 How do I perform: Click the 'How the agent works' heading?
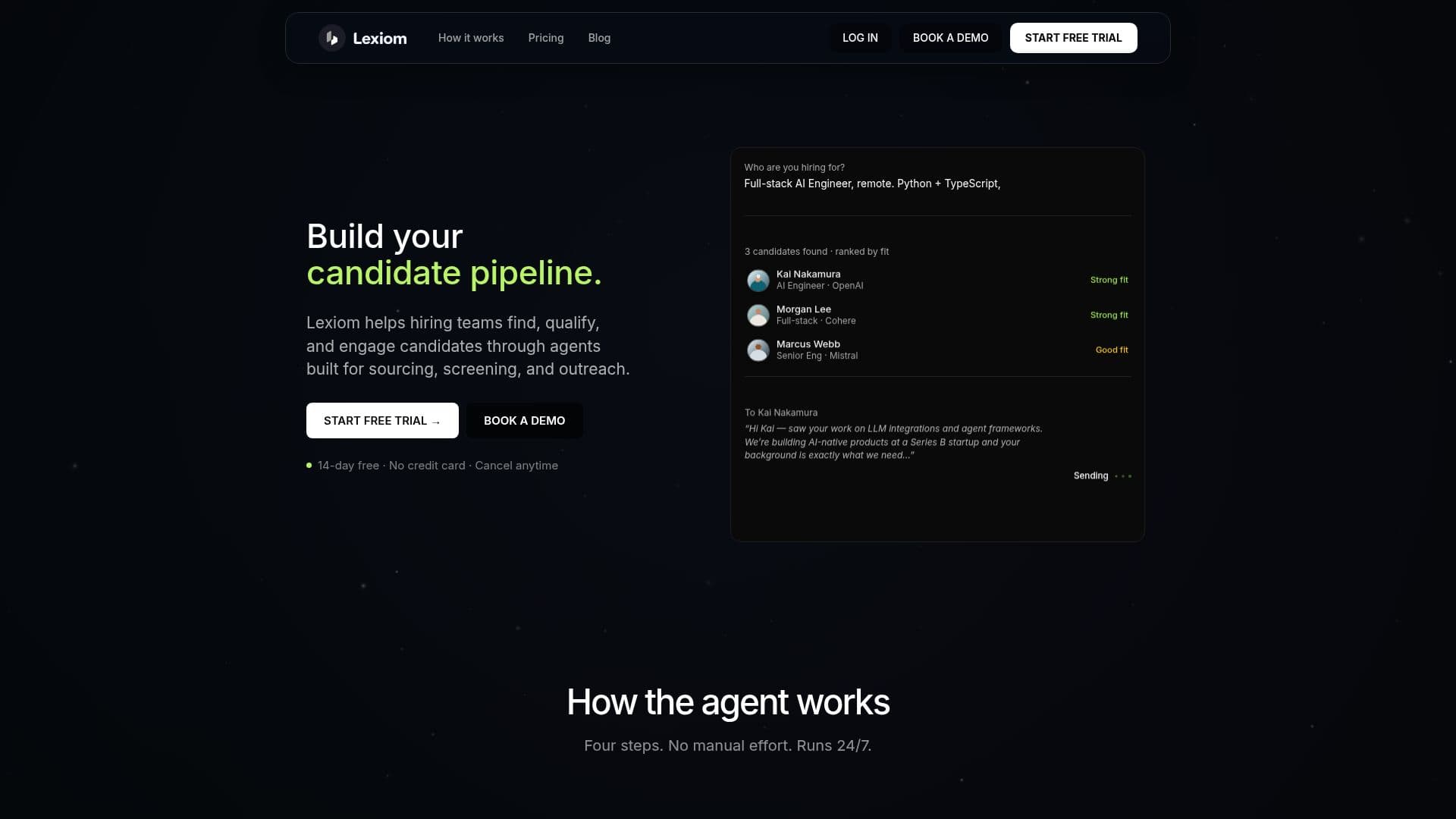tap(728, 702)
